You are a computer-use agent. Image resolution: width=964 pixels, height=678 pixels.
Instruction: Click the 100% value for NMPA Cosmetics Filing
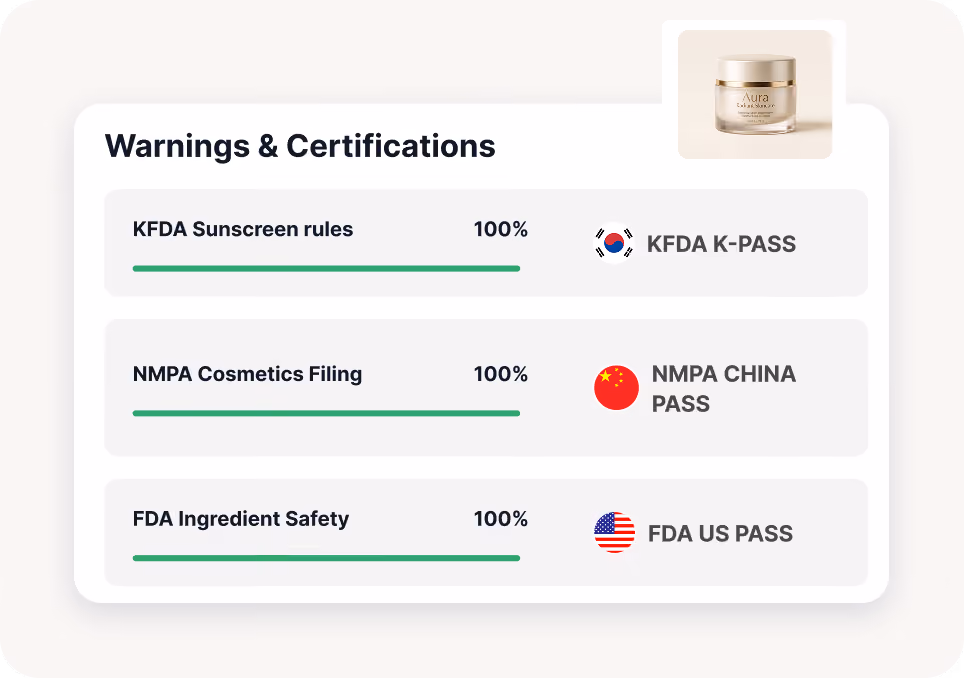[500, 374]
